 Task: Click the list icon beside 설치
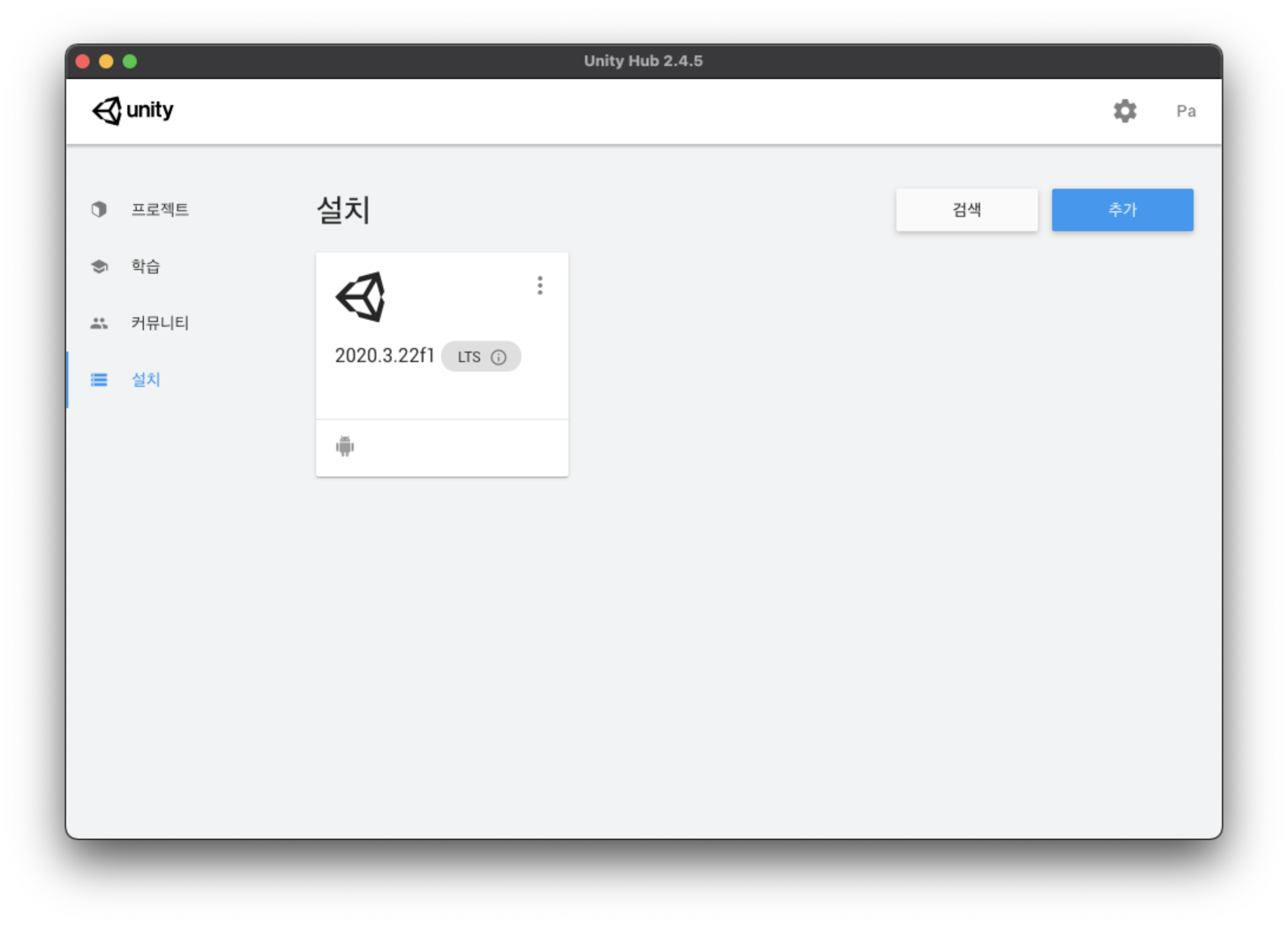99,380
